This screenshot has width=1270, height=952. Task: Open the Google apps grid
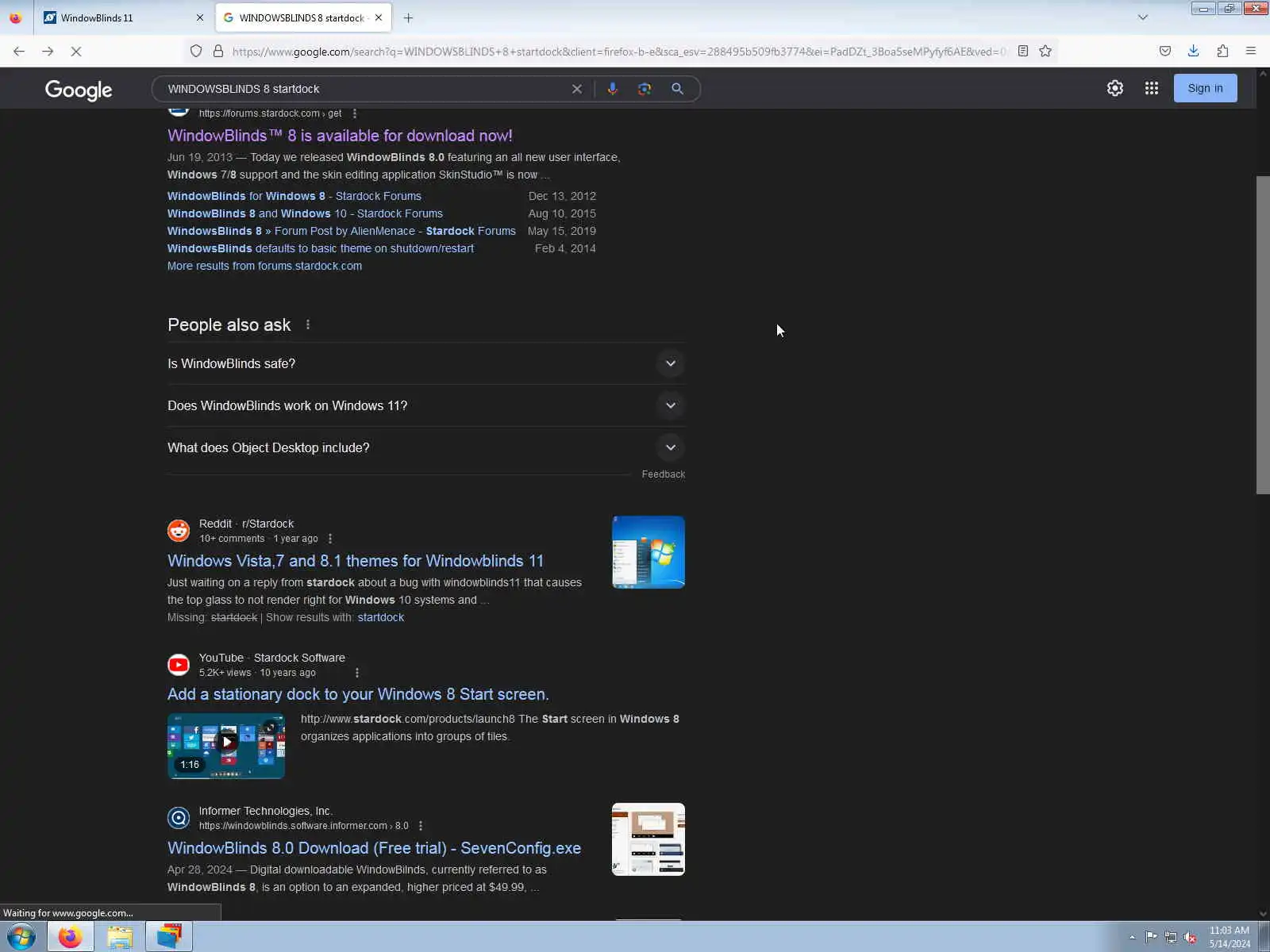point(1152,88)
